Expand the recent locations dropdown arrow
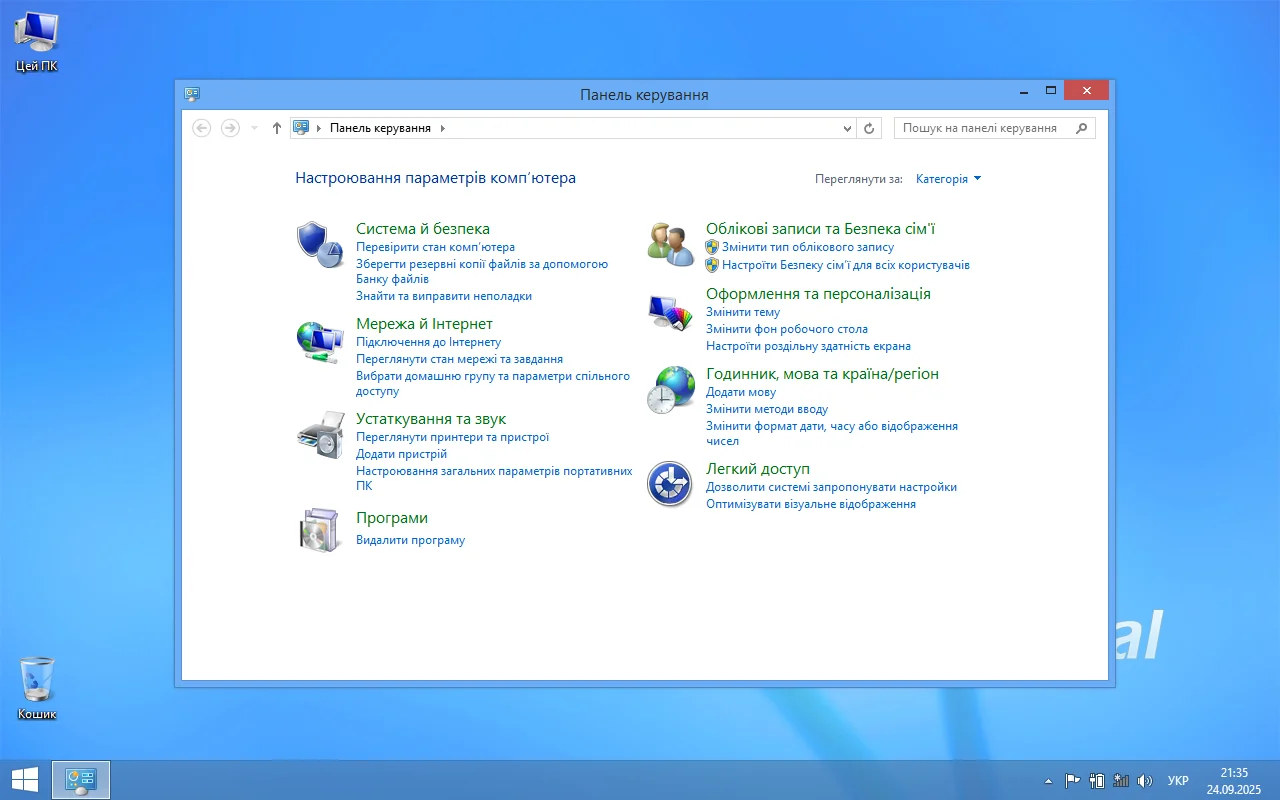1280x800 pixels. point(254,128)
